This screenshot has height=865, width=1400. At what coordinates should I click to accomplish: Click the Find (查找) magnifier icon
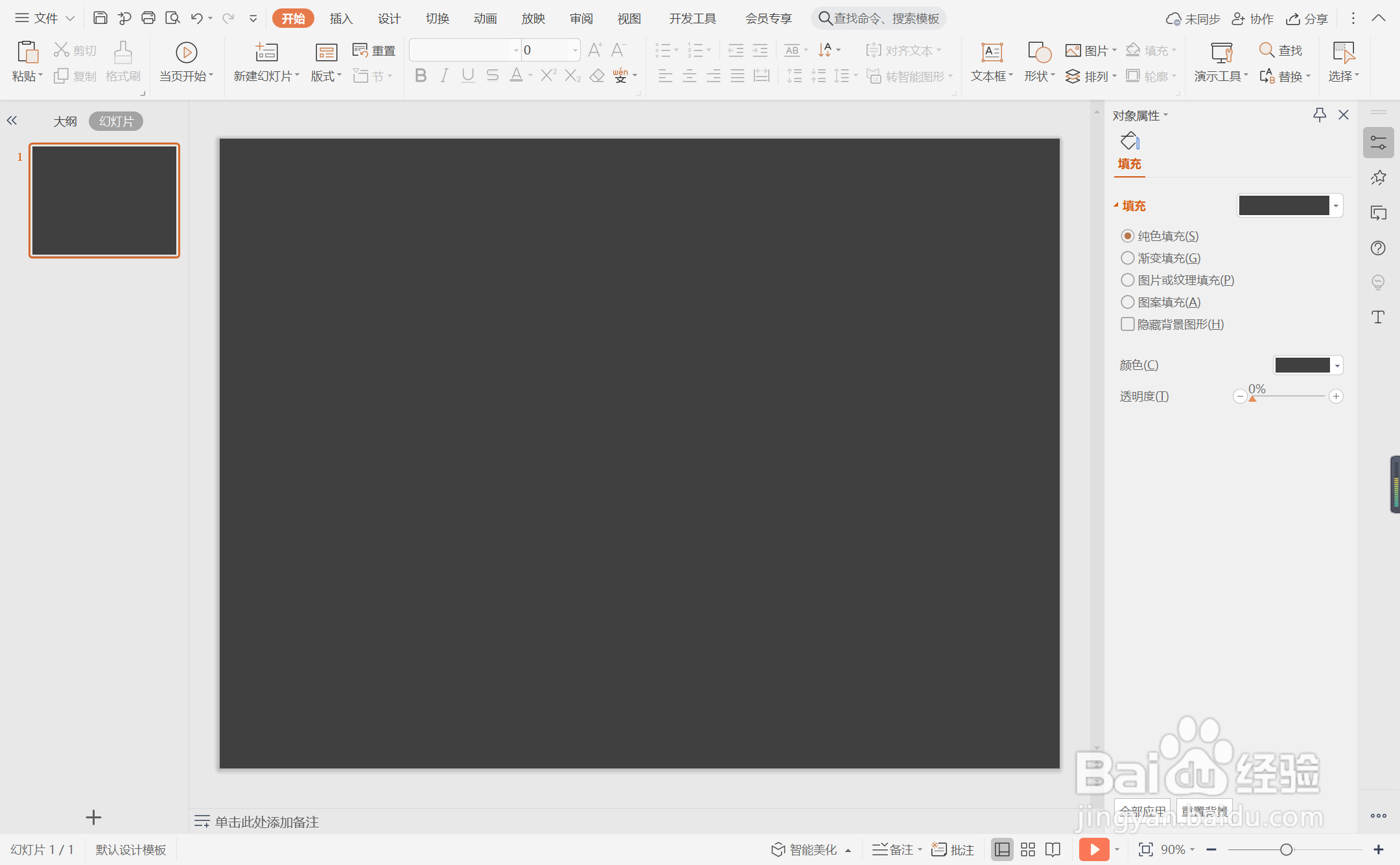pyautogui.click(x=1266, y=50)
